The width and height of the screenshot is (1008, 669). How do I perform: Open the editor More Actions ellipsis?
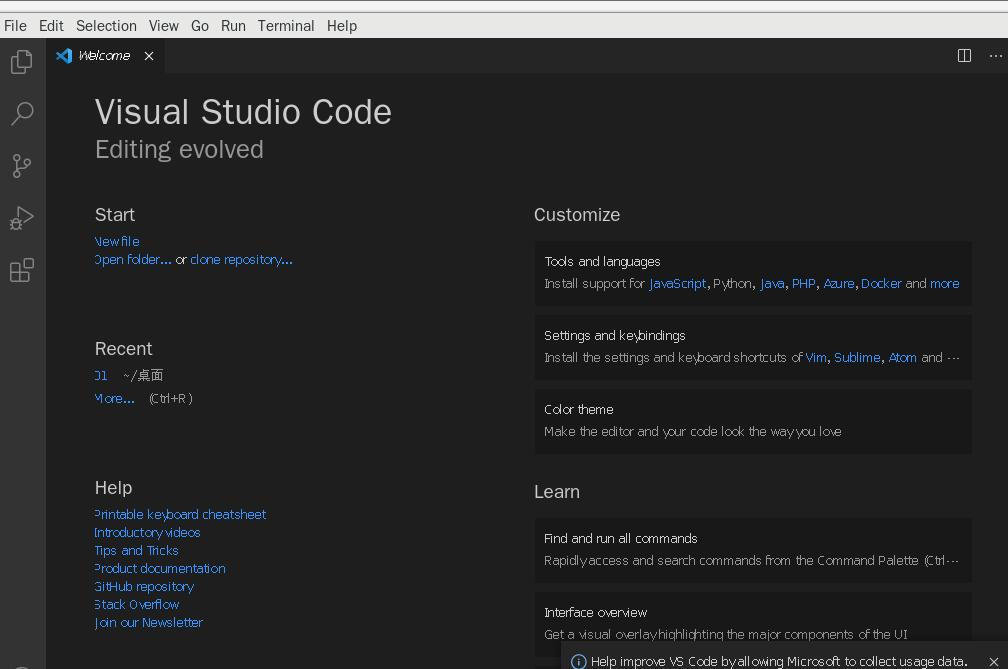(995, 56)
